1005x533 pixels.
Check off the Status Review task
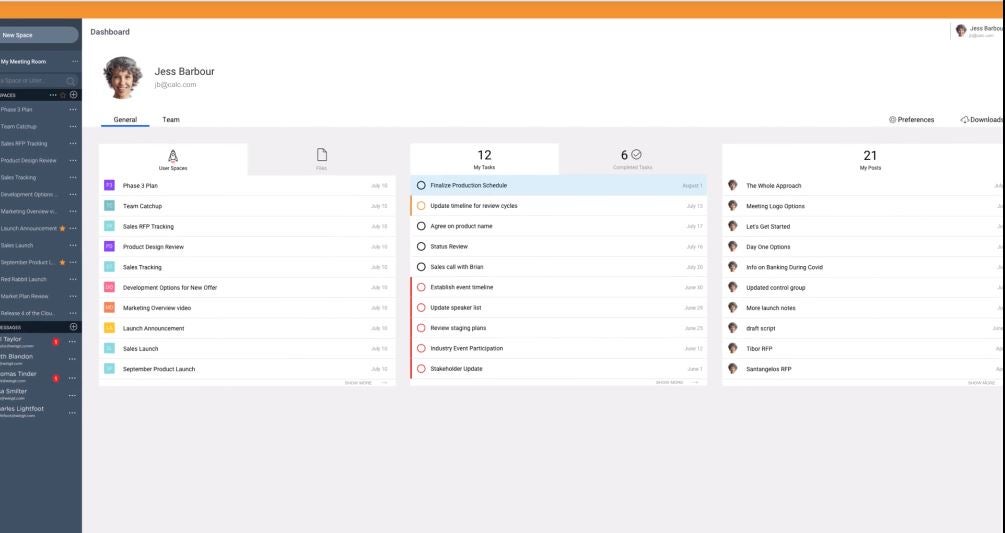pos(421,246)
